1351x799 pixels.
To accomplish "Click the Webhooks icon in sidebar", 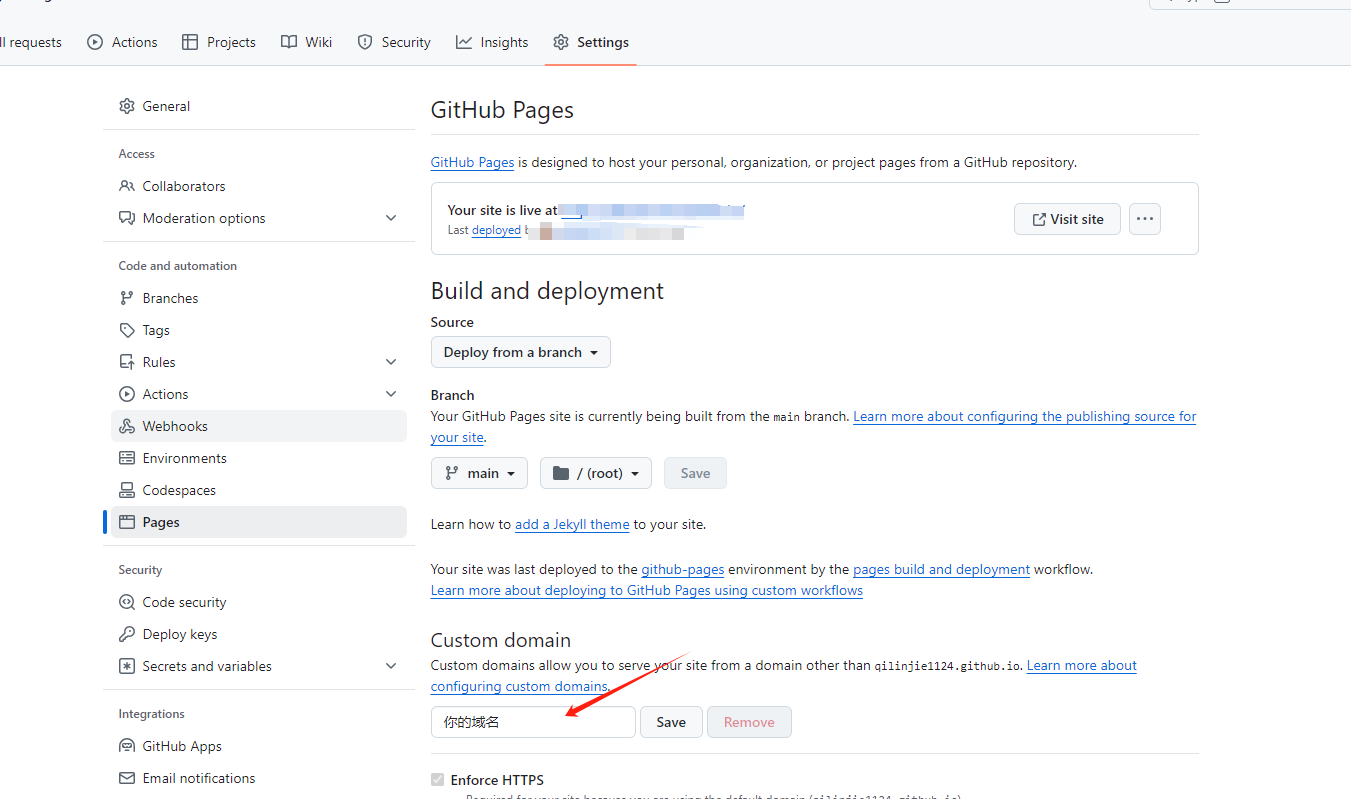I will pyautogui.click(x=127, y=426).
